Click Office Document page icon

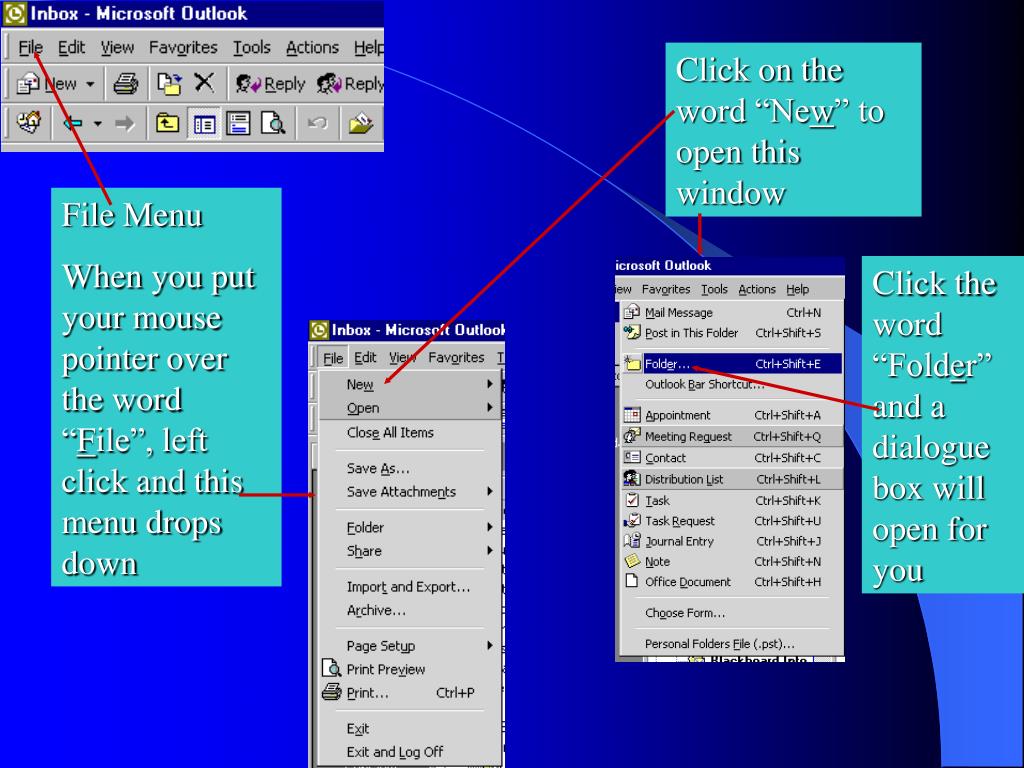coord(632,581)
